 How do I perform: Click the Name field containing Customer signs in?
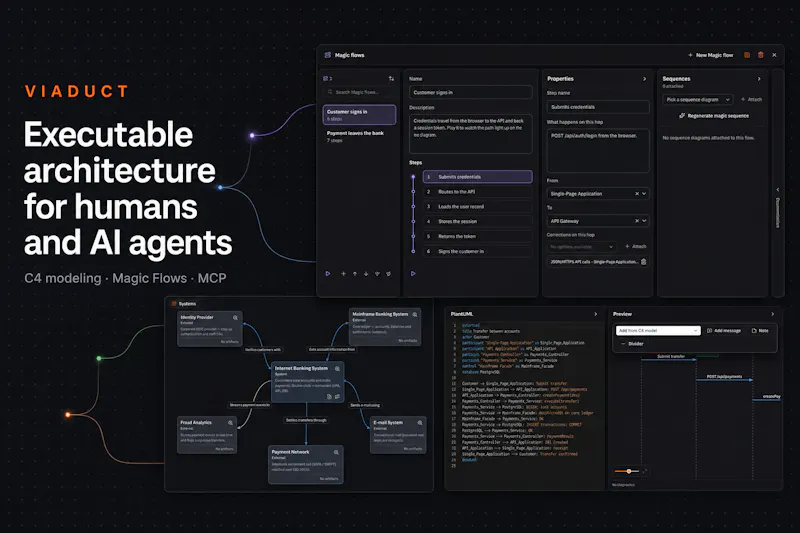[470, 92]
